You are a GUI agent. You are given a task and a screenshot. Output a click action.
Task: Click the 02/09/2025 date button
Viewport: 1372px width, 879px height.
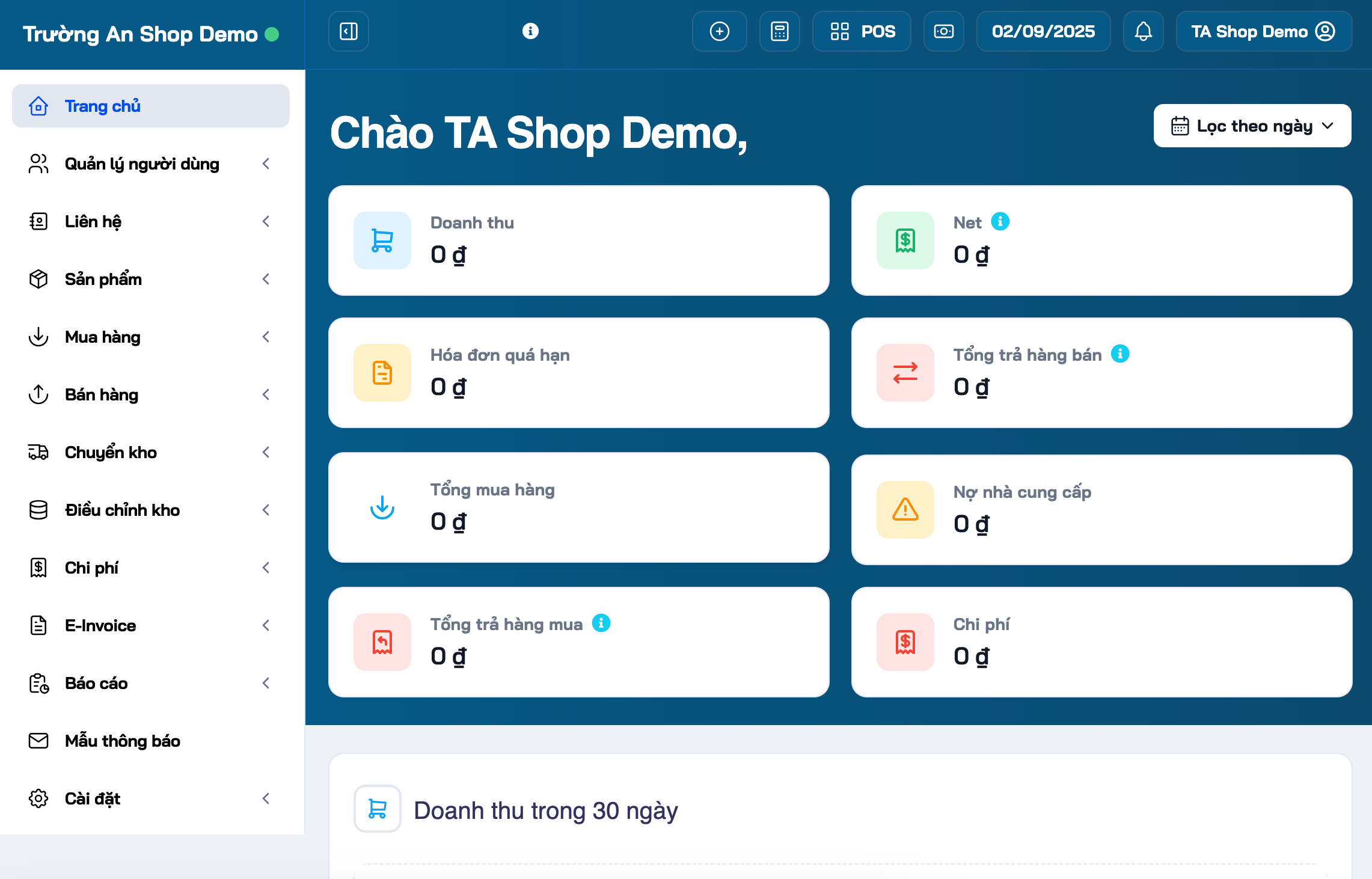[1043, 31]
